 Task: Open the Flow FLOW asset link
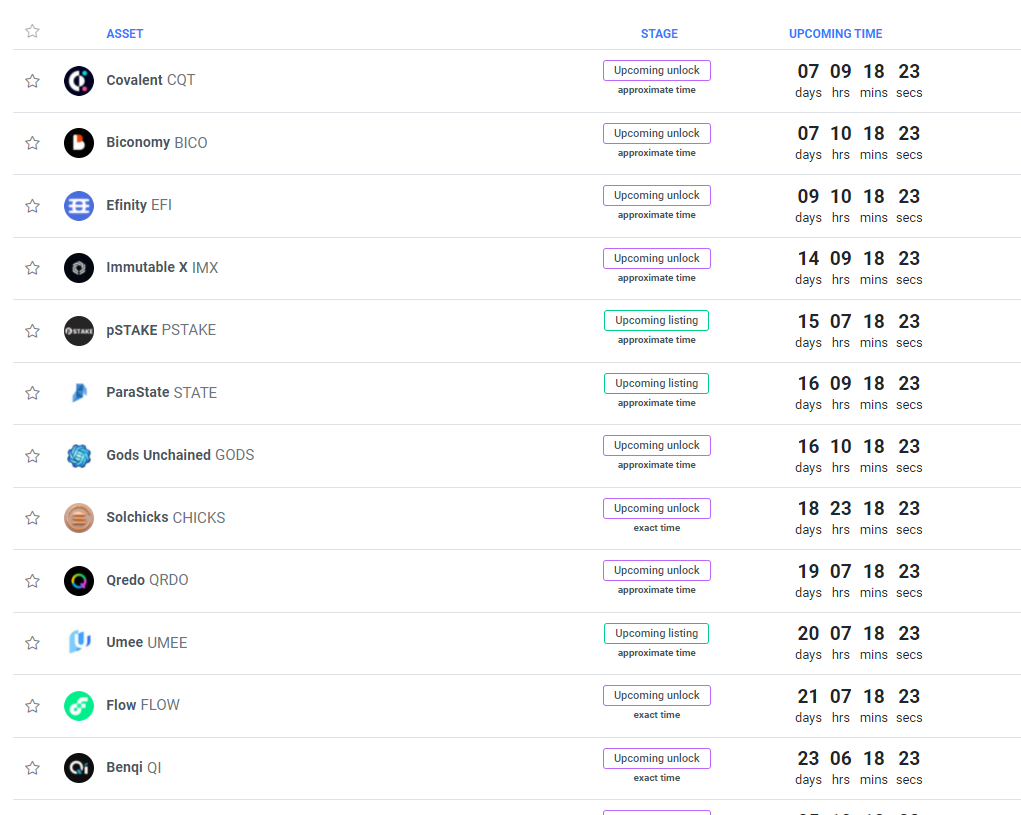pyautogui.click(x=143, y=705)
